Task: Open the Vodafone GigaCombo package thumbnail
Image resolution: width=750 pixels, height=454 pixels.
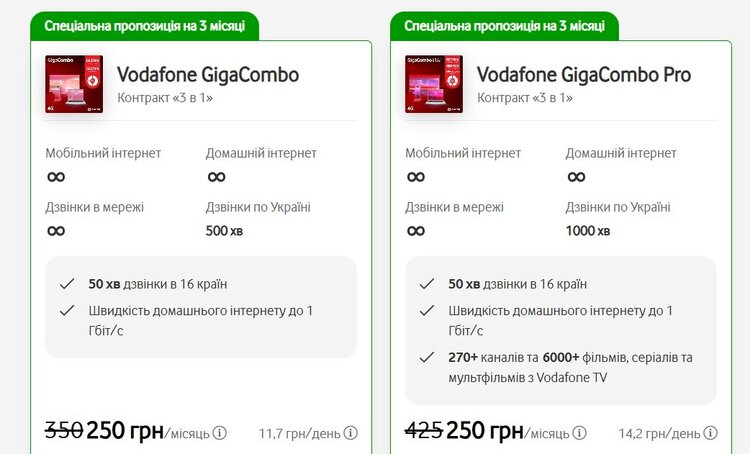Action: click(x=74, y=84)
